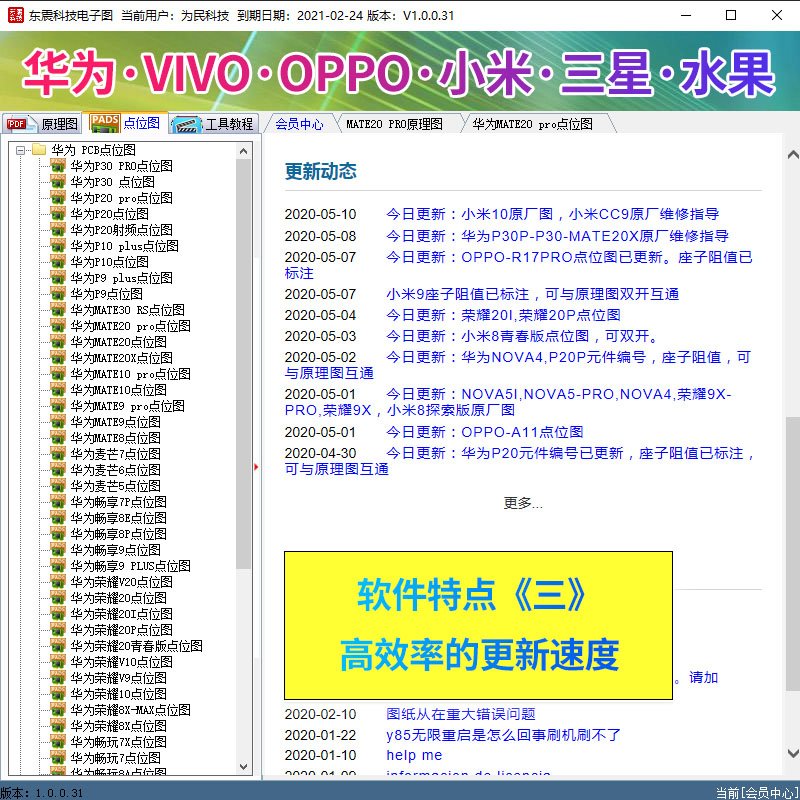Click the folder icon of 华为 PCB点位图
This screenshot has height=800, width=800.
(39, 149)
